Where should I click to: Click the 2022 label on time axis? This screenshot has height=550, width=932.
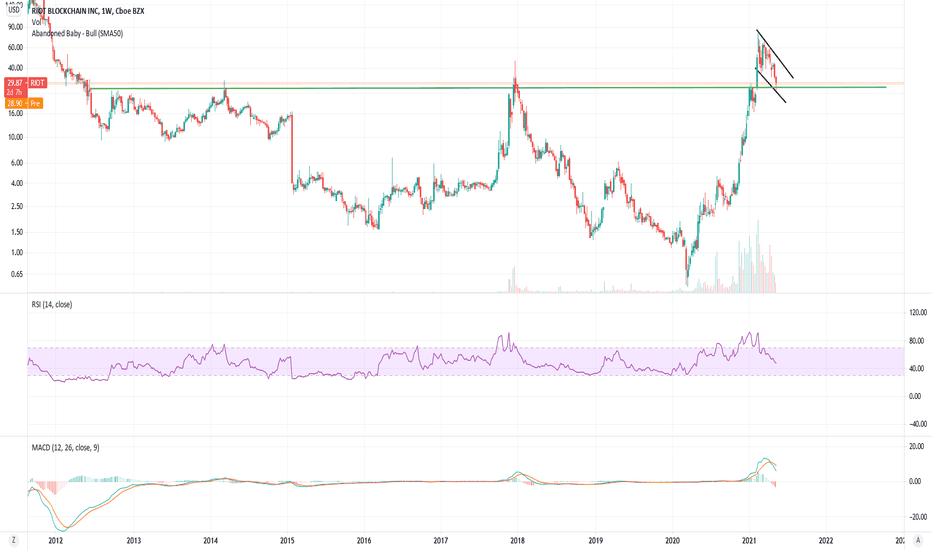826,540
